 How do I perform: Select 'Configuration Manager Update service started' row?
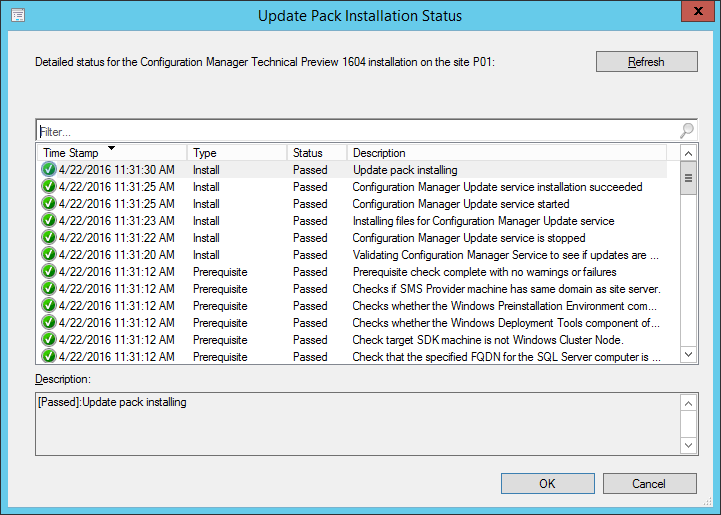[461, 204]
